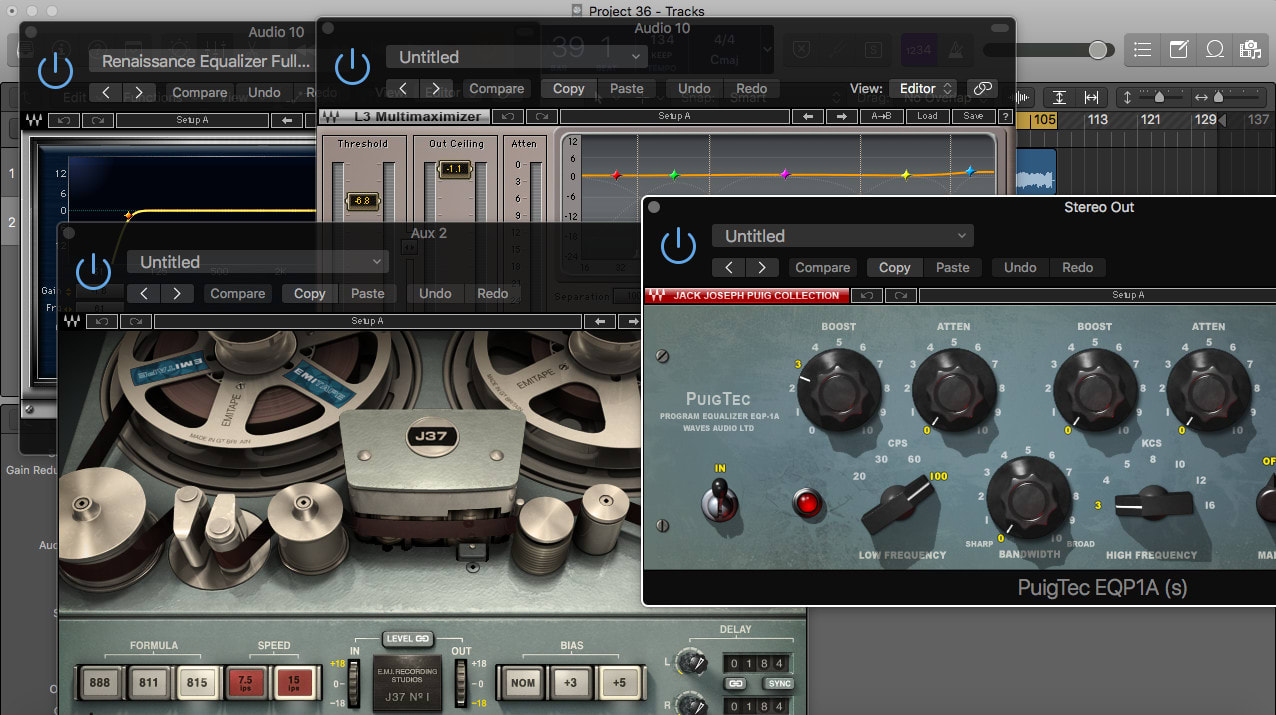Viewport: 1276px width, 715px height.
Task: Open L3 Multimaximizer help question mark
Action: 1004,116
